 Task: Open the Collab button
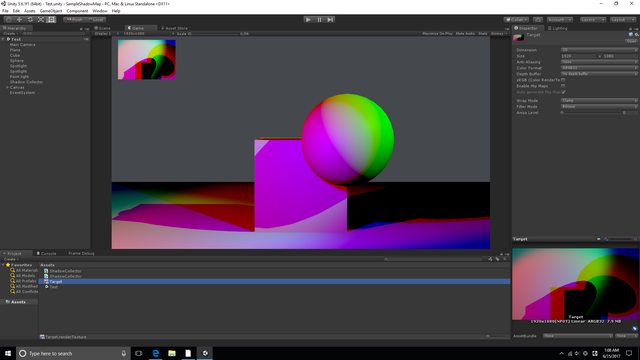[516, 20]
